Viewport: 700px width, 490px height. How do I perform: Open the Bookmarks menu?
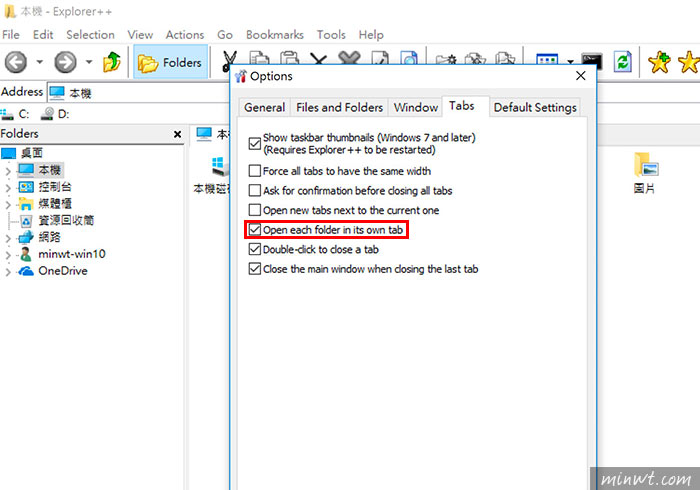point(275,35)
